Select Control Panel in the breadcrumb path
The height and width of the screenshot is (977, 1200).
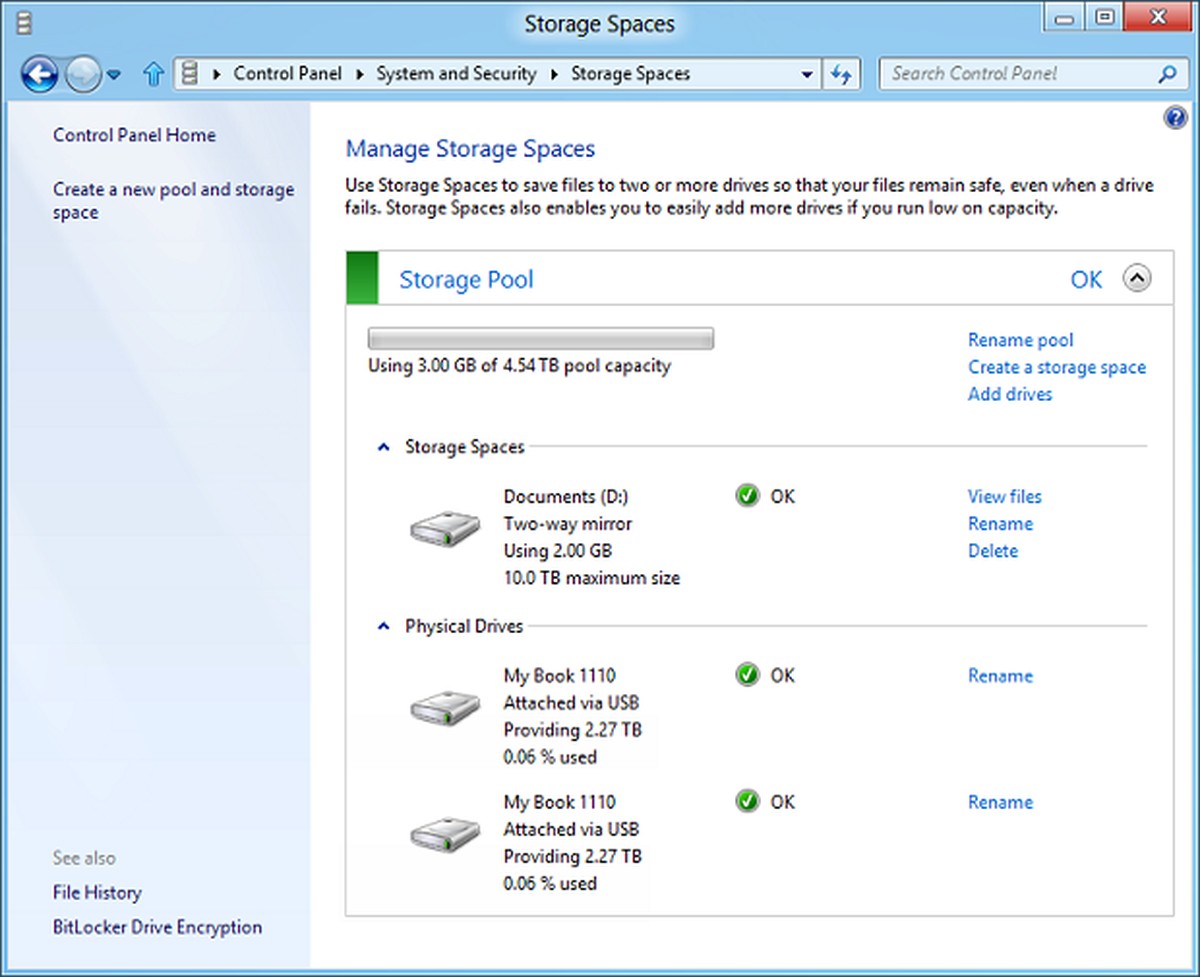287,73
